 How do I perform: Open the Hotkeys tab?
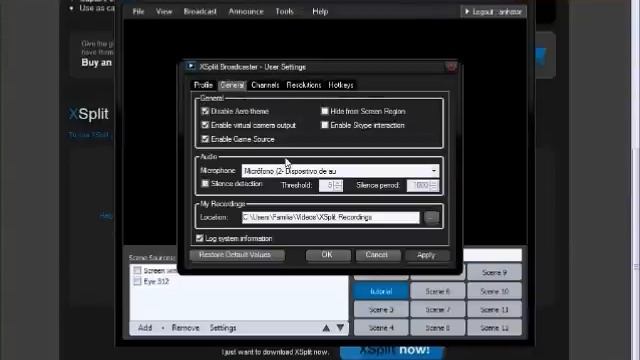pos(341,85)
